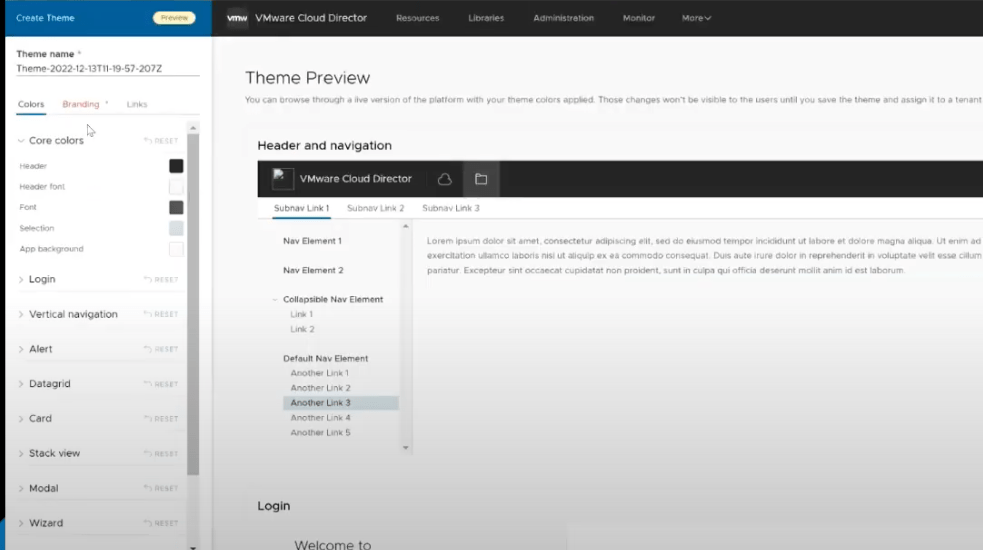983x550 pixels.
Task: Reset the Login color section
Action: coord(161,280)
